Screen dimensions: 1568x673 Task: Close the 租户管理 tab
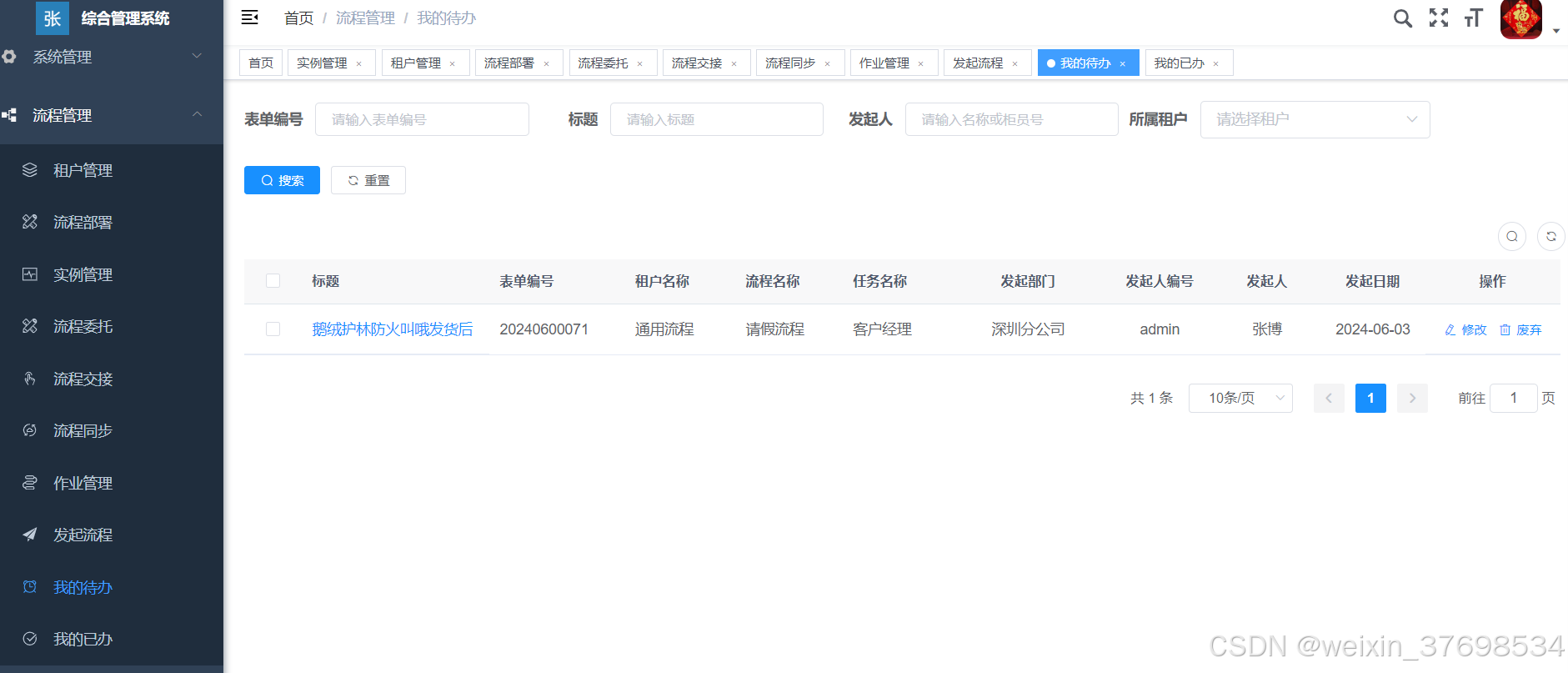pyautogui.click(x=453, y=63)
